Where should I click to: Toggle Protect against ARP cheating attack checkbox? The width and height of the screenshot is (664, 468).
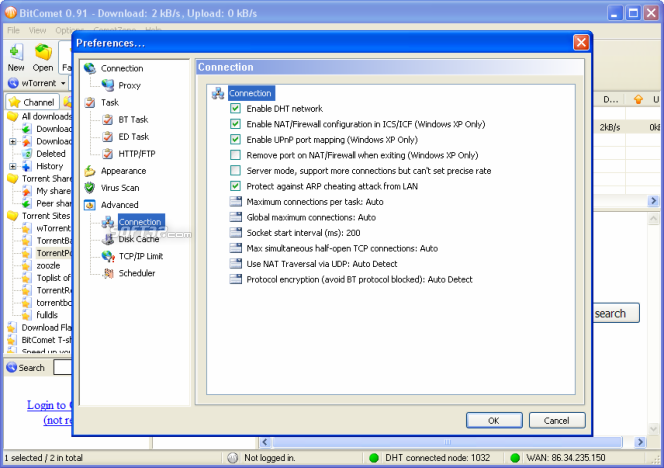(235, 186)
